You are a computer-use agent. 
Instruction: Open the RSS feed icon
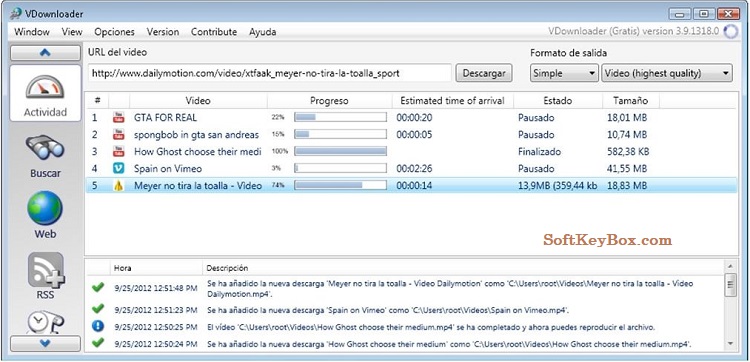coord(46,270)
